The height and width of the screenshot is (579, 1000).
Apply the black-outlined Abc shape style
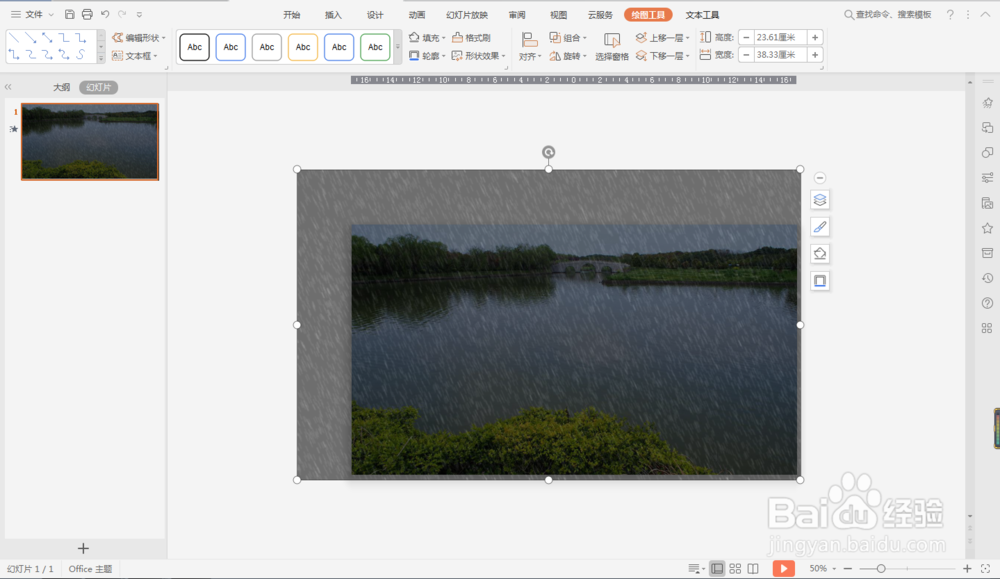(x=195, y=47)
